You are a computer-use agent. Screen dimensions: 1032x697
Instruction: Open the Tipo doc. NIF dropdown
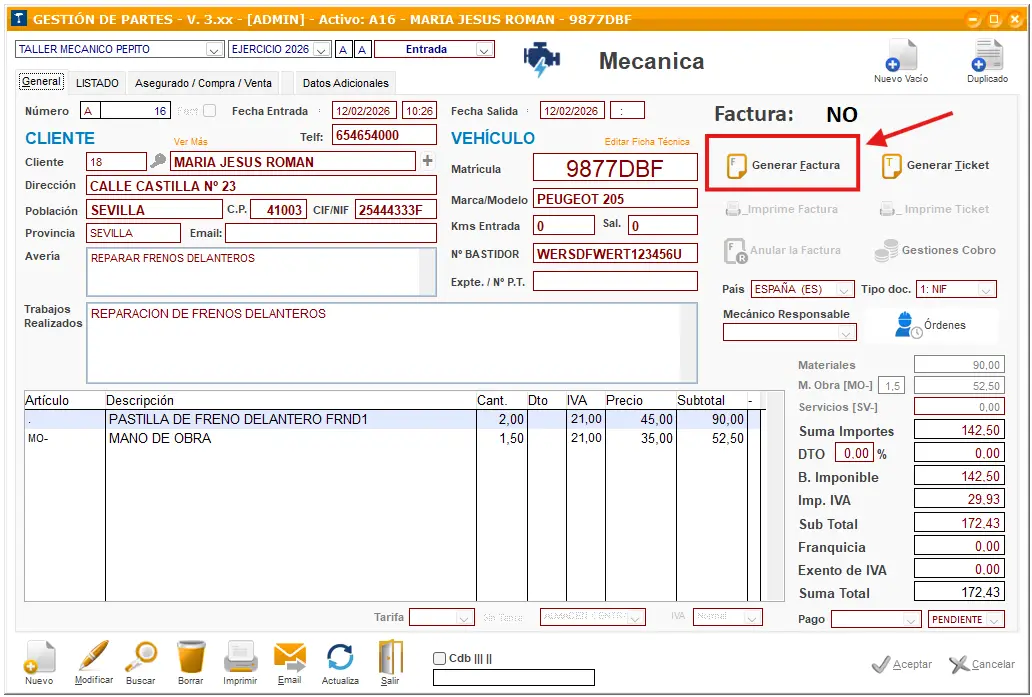click(985, 289)
